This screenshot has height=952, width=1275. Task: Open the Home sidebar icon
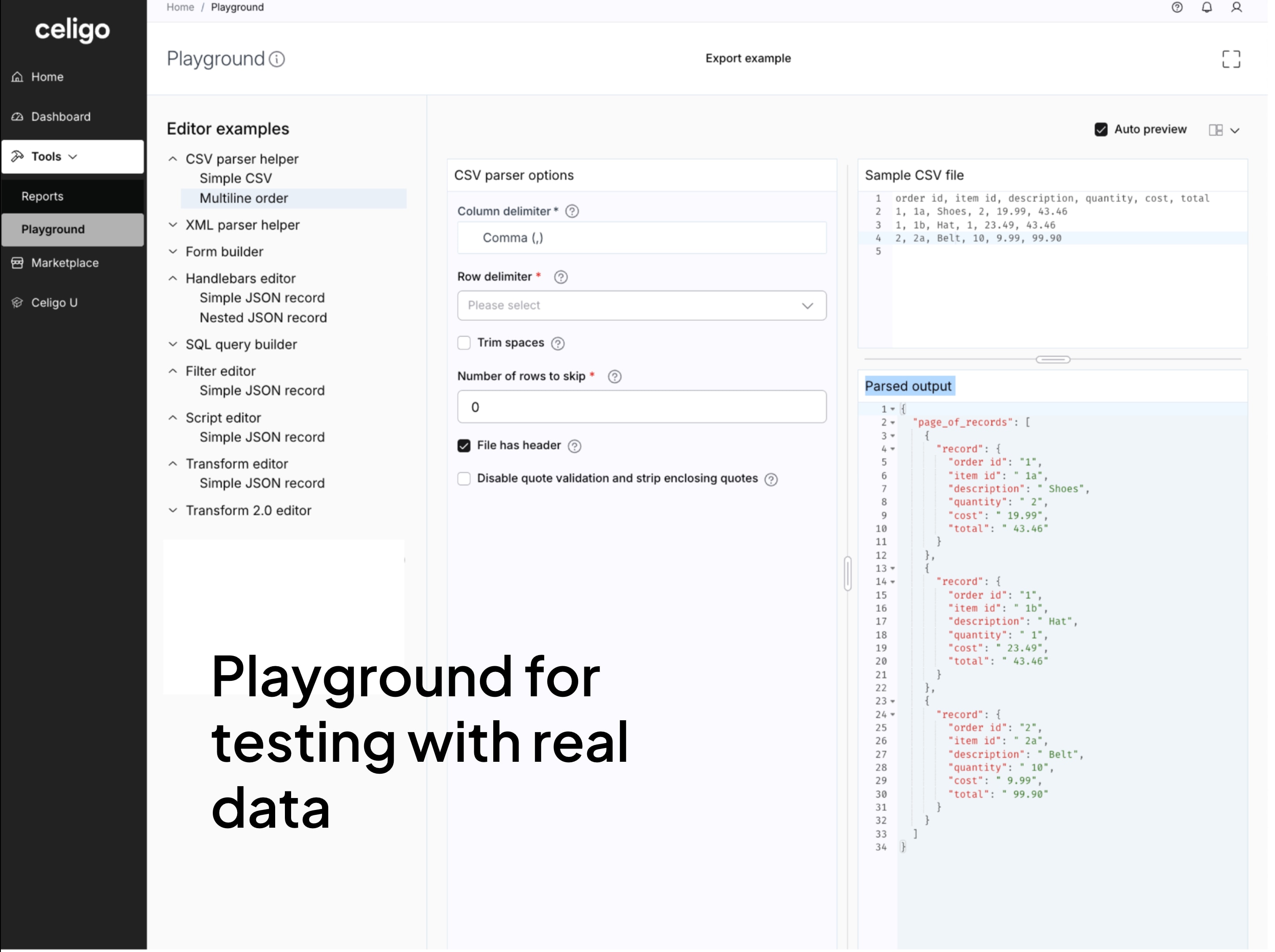pos(17,77)
